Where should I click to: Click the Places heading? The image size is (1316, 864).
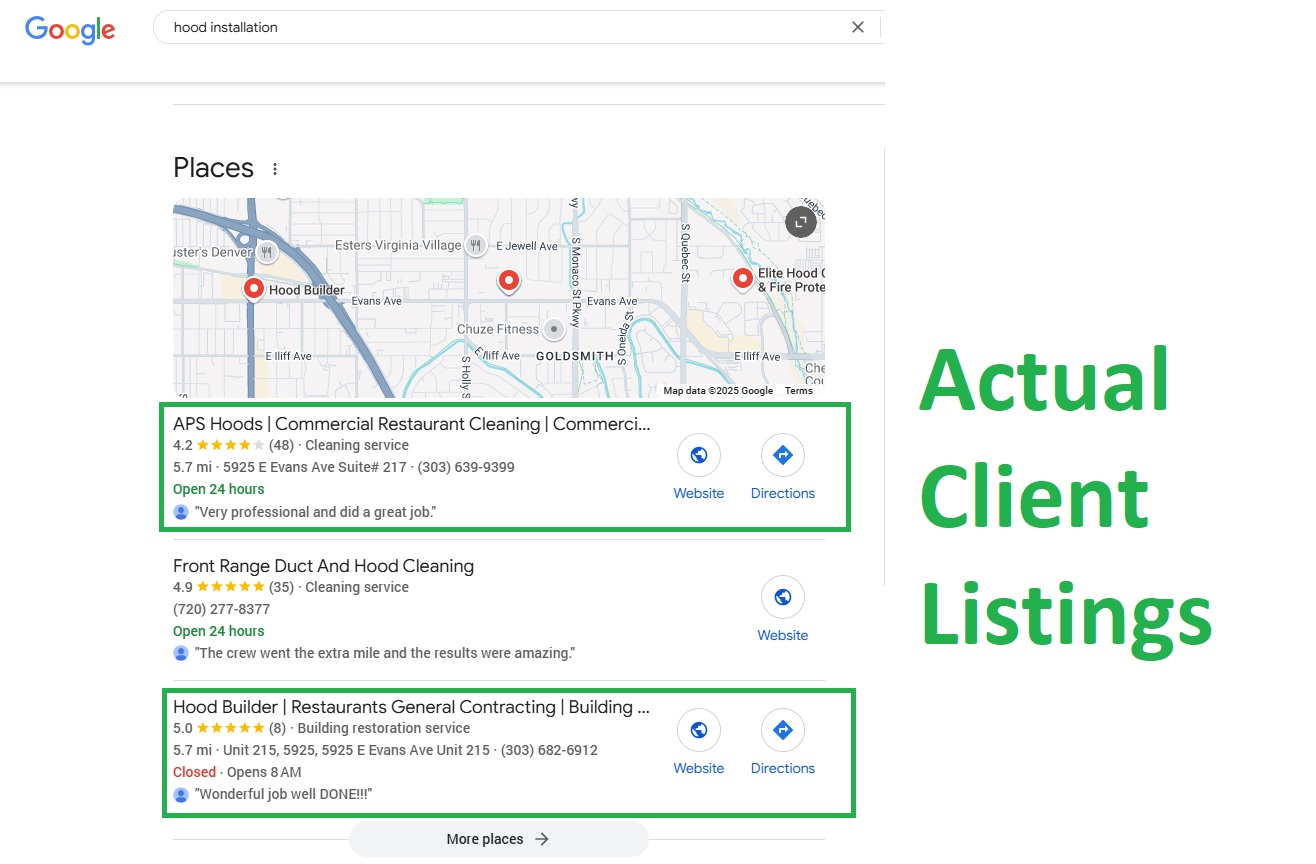[x=214, y=168]
